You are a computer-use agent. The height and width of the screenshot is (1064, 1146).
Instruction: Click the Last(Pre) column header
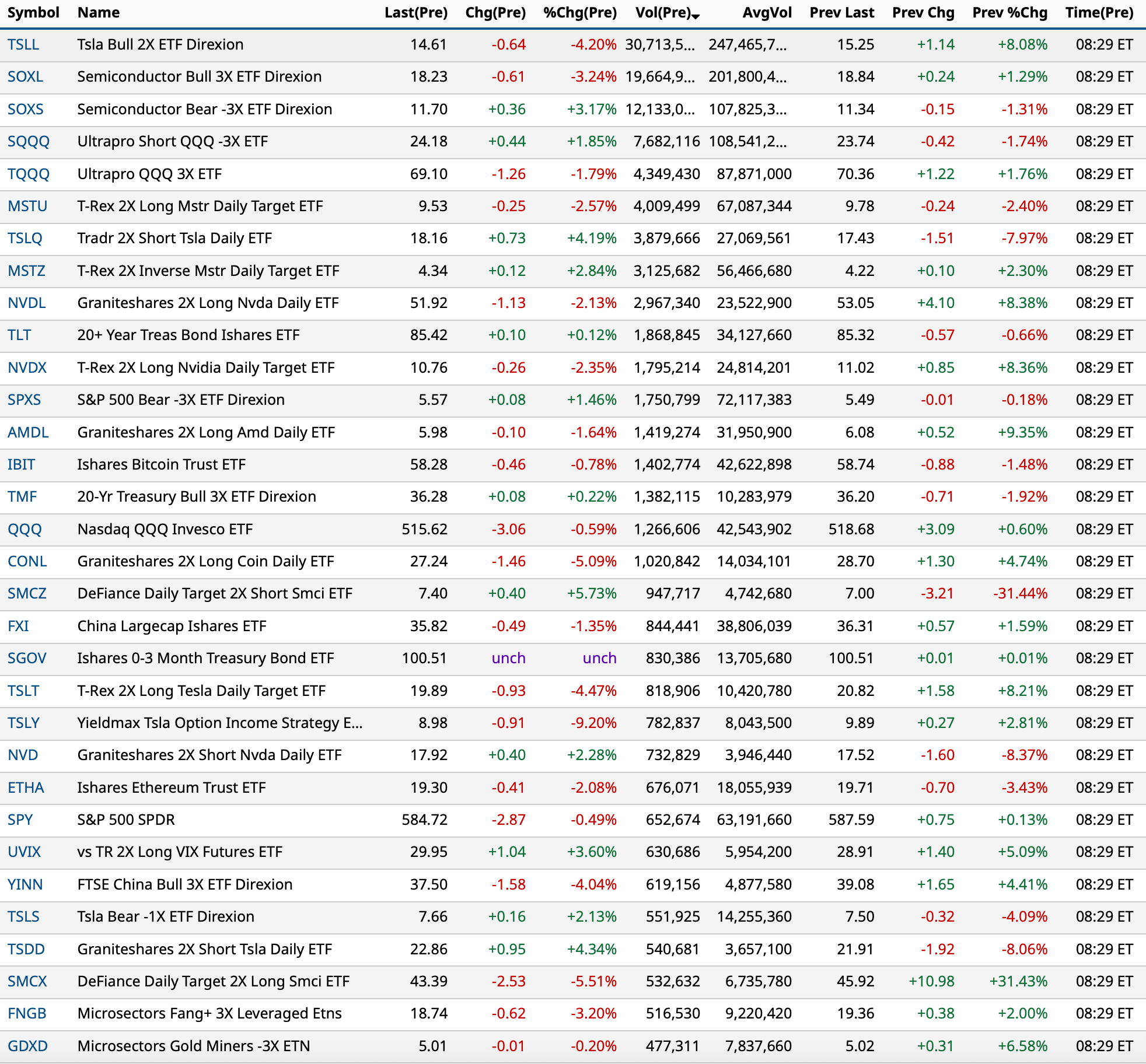tap(415, 13)
